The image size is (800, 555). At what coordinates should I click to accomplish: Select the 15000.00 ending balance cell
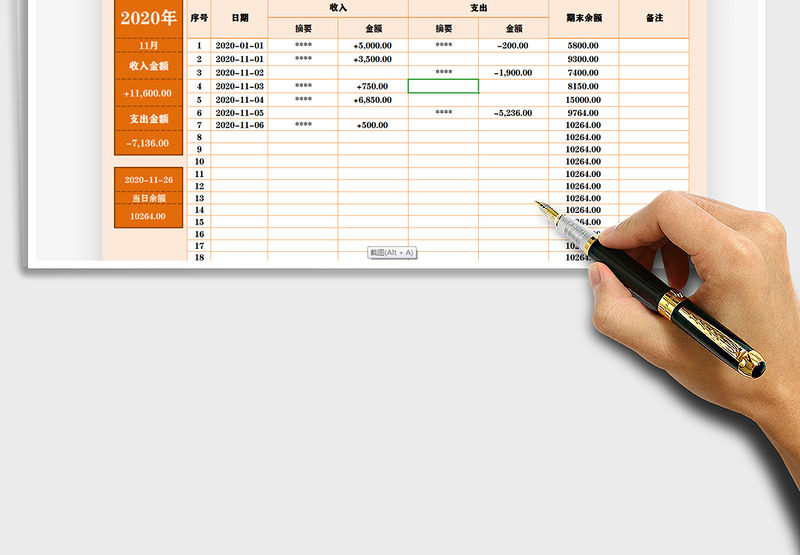coord(583,100)
